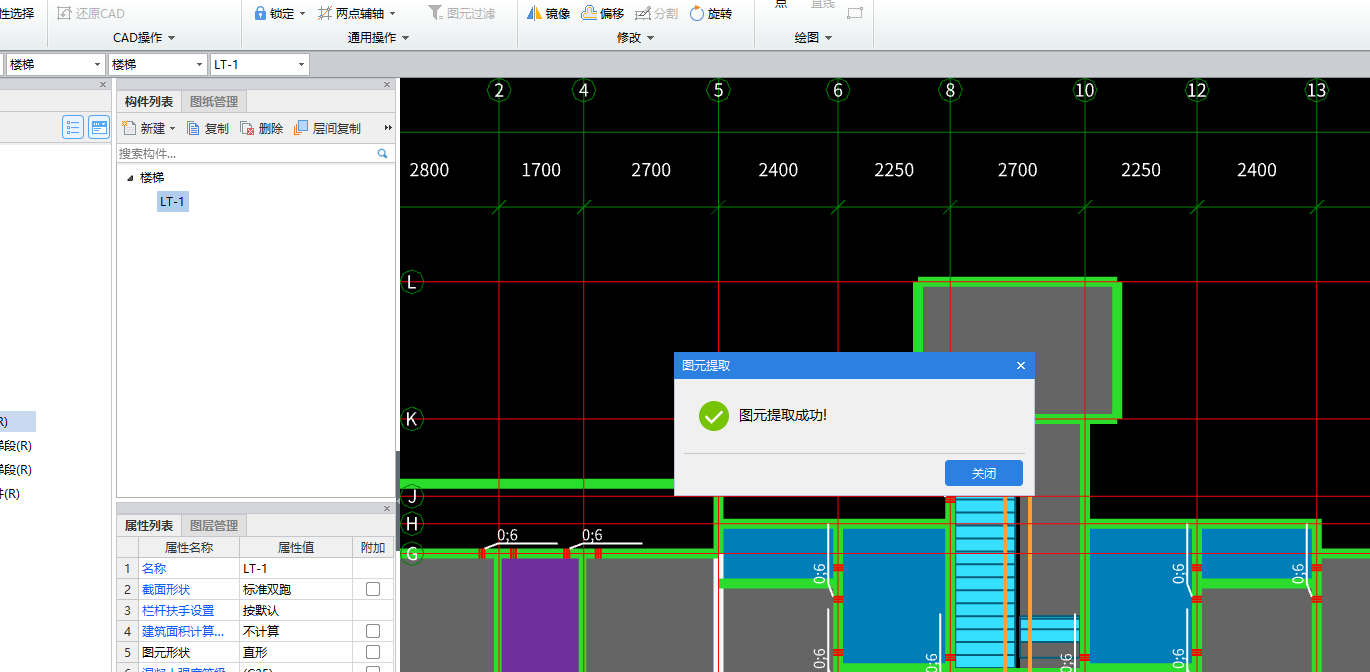Select LT-1 in the component tree
The width and height of the screenshot is (1370, 672).
172,202
